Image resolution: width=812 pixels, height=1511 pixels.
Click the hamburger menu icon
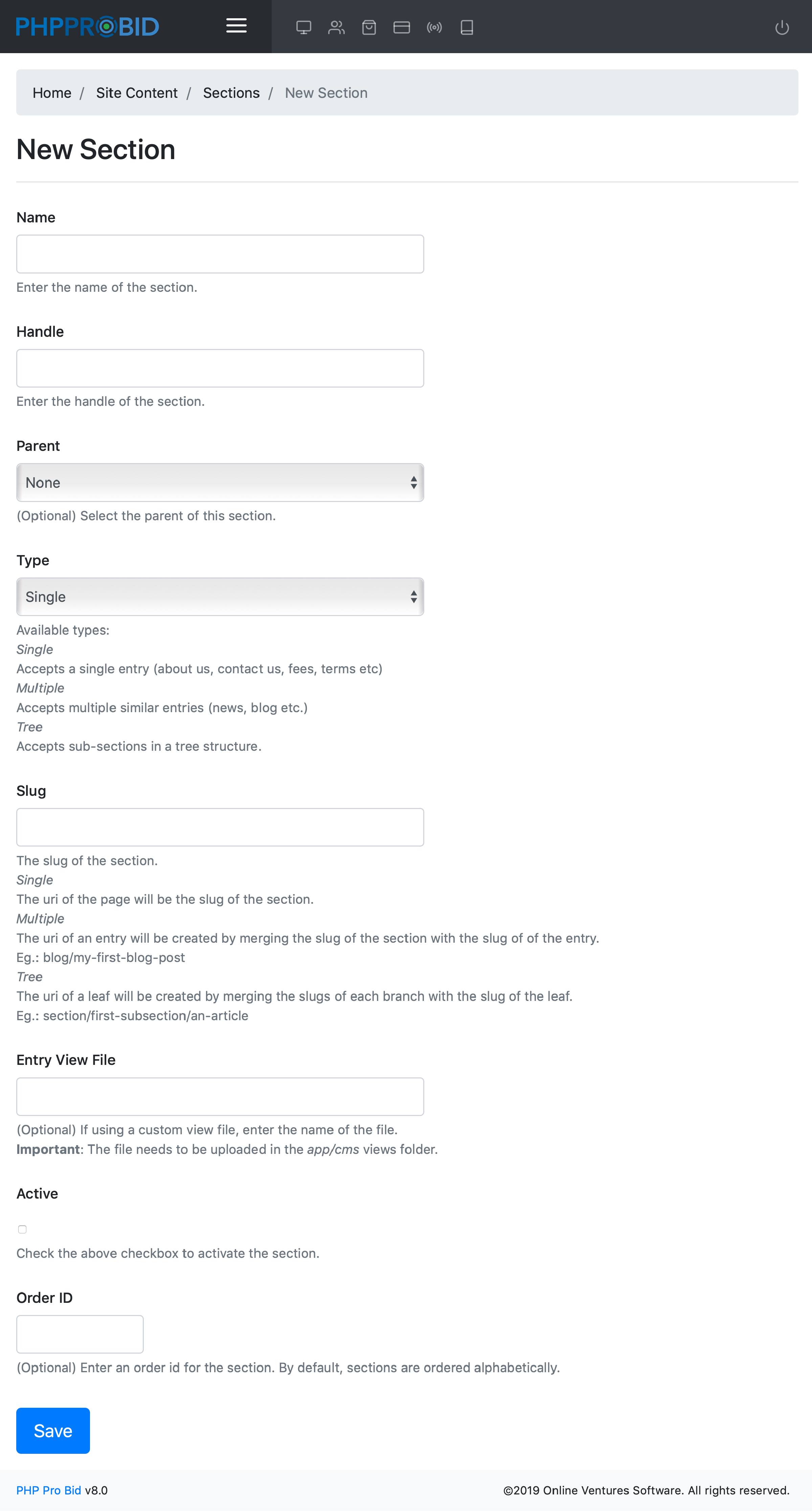pyautogui.click(x=236, y=26)
